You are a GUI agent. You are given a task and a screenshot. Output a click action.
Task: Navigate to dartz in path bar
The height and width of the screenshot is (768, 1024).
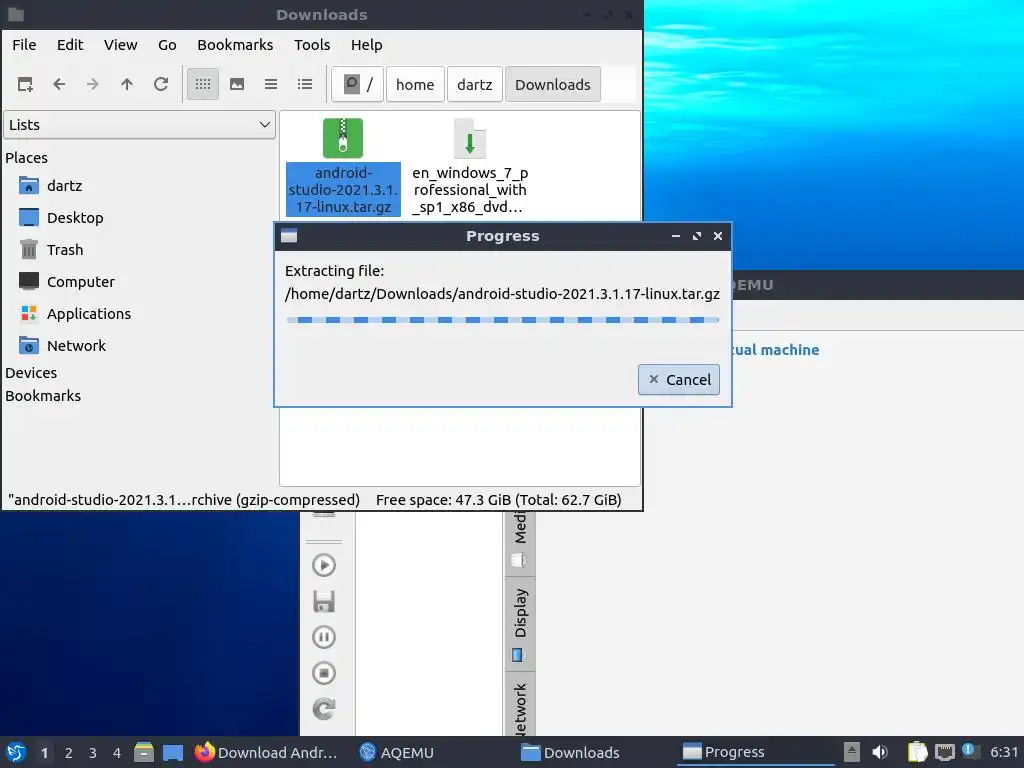475,84
